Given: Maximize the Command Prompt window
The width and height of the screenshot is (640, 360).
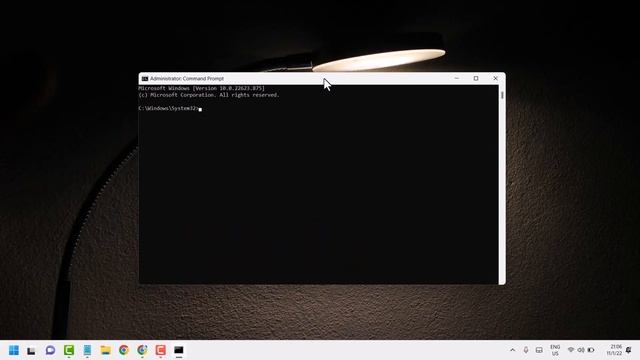Looking at the screenshot, I should point(476,78).
